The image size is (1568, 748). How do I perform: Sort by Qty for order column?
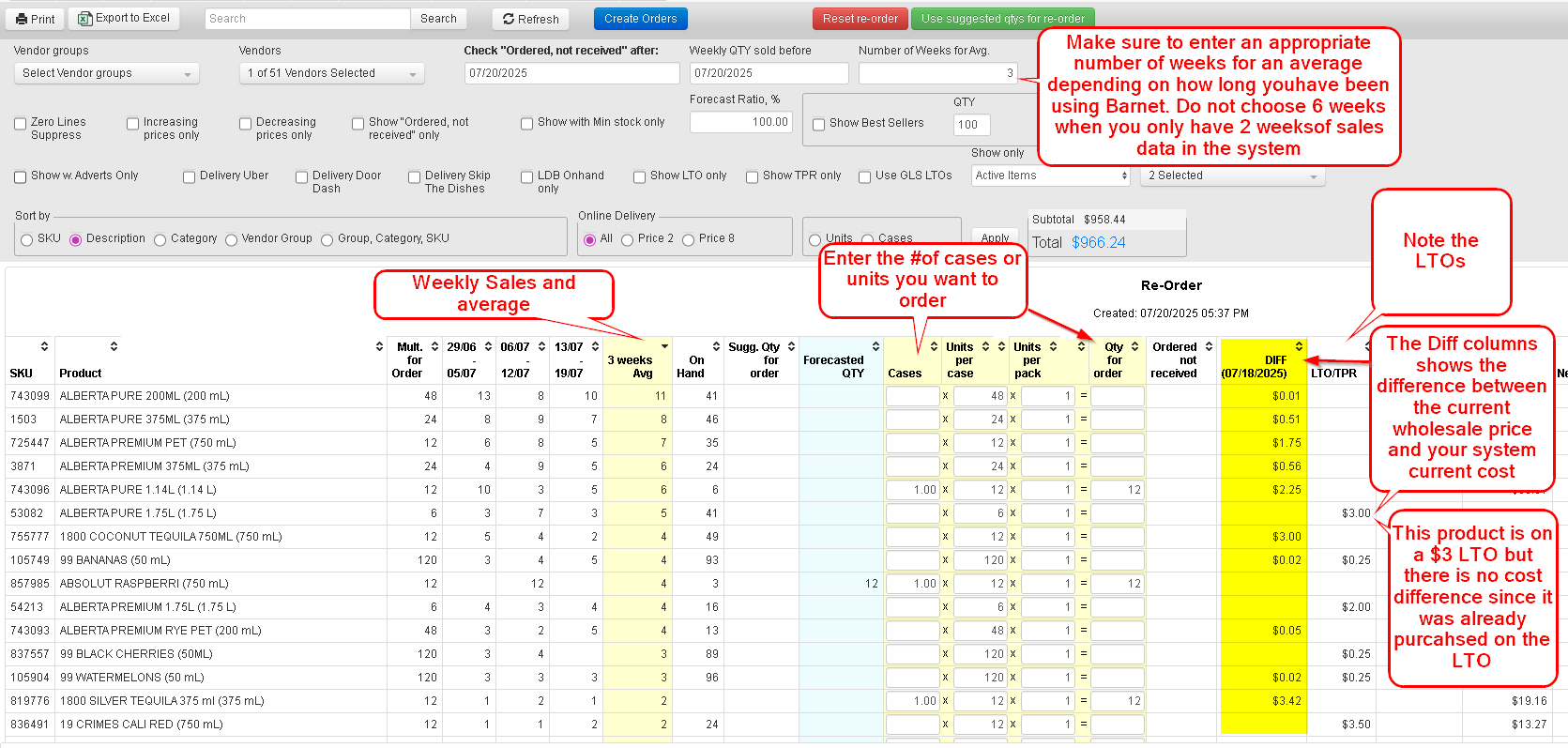[x=1134, y=346]
